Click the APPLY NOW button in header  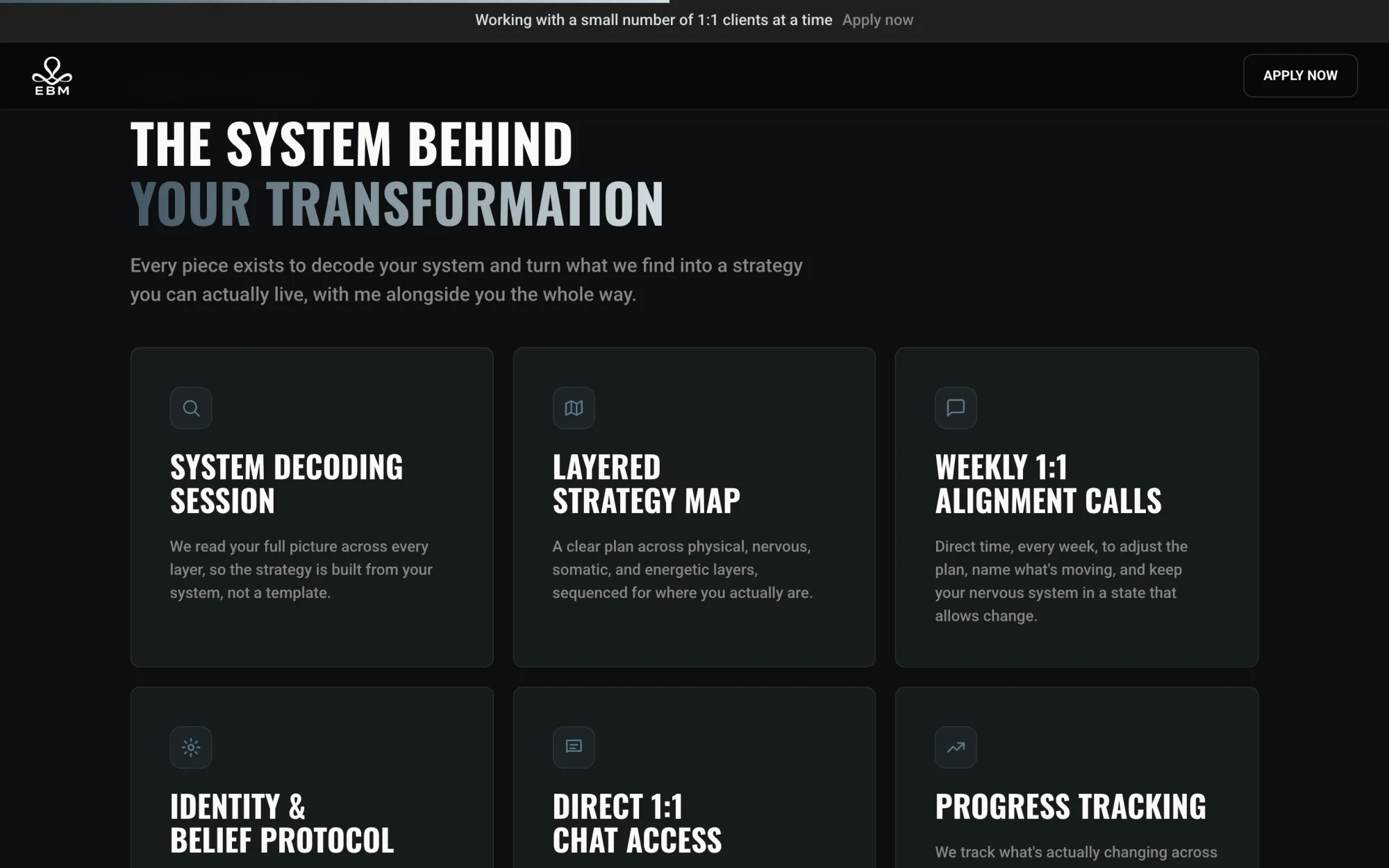pos(1300,76)
